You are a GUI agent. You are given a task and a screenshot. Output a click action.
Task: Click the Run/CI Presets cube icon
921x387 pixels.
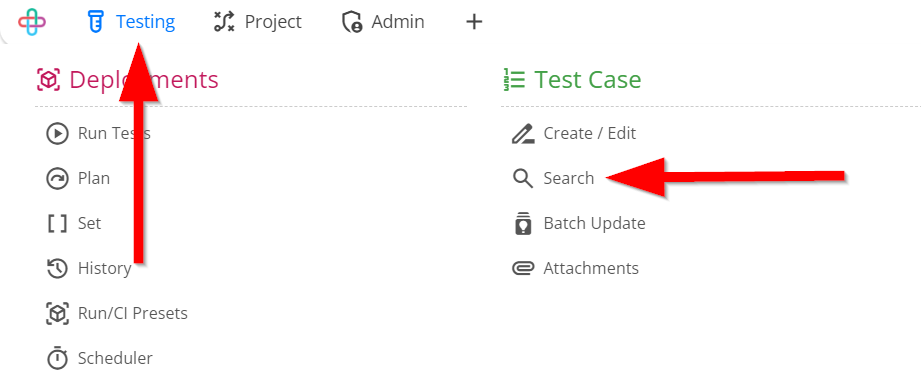click(x=57, y=314)
